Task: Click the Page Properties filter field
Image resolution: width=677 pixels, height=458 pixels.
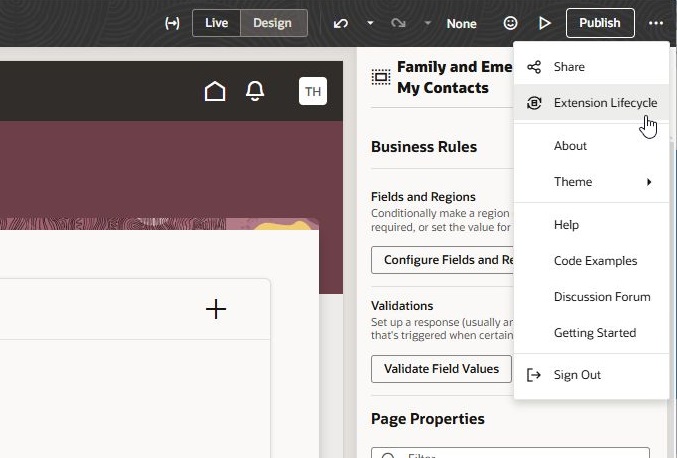Action: [510, 454]
